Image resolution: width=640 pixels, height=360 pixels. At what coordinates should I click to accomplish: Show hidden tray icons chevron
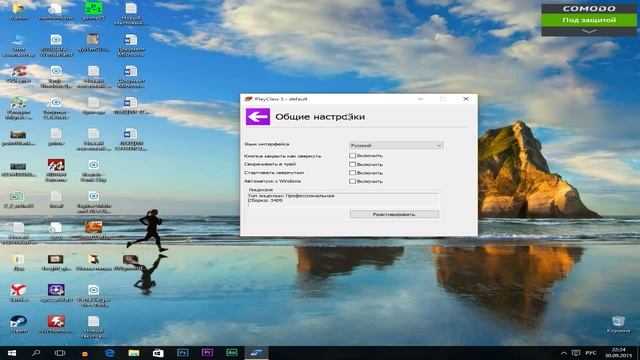pos(564,353)
